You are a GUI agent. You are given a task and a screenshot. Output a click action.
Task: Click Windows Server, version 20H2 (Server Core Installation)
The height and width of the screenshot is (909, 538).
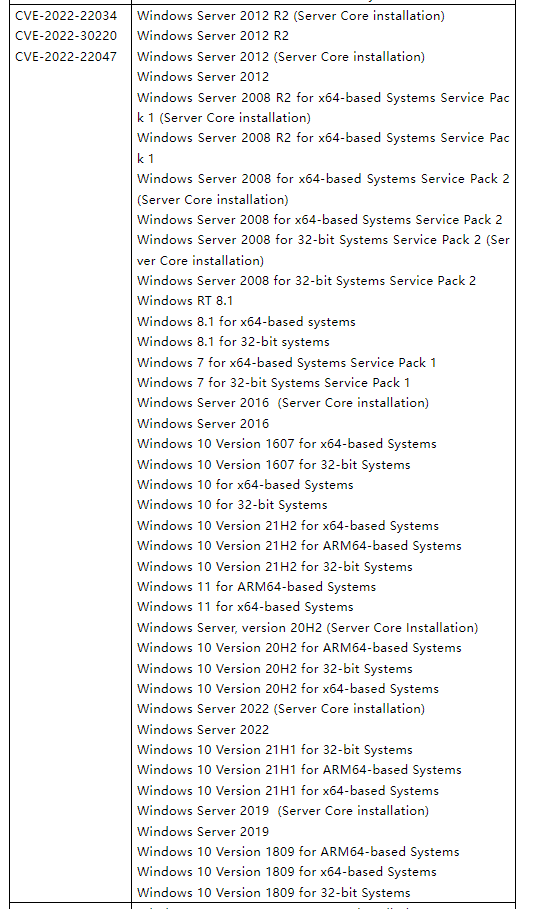(307, 628)
